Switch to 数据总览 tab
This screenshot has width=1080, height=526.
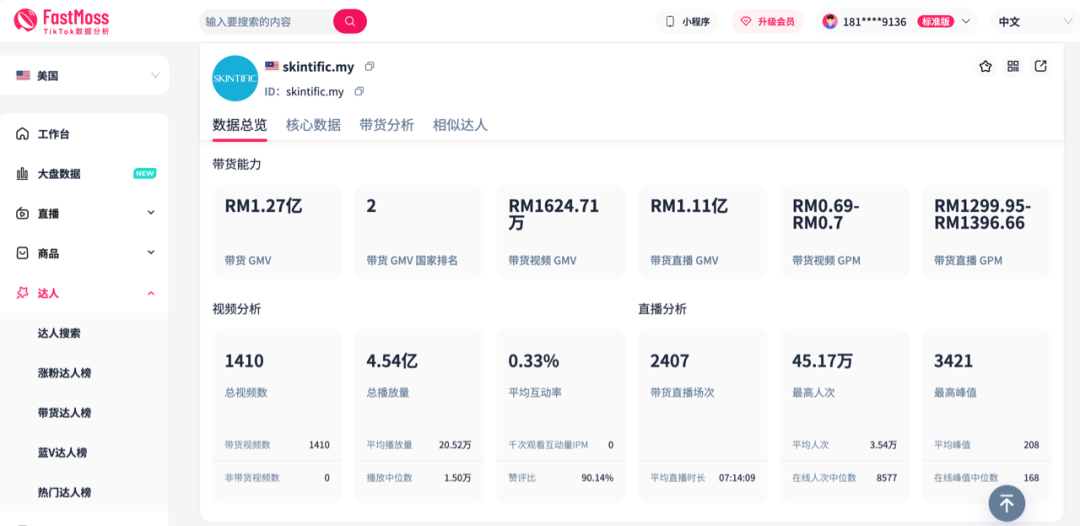[x=240, y=125]
